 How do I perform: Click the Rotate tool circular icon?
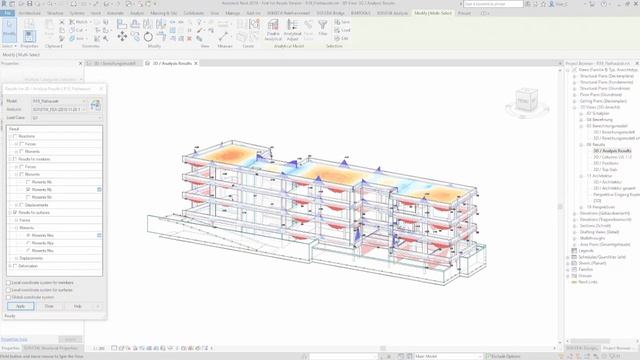(148, 37)
